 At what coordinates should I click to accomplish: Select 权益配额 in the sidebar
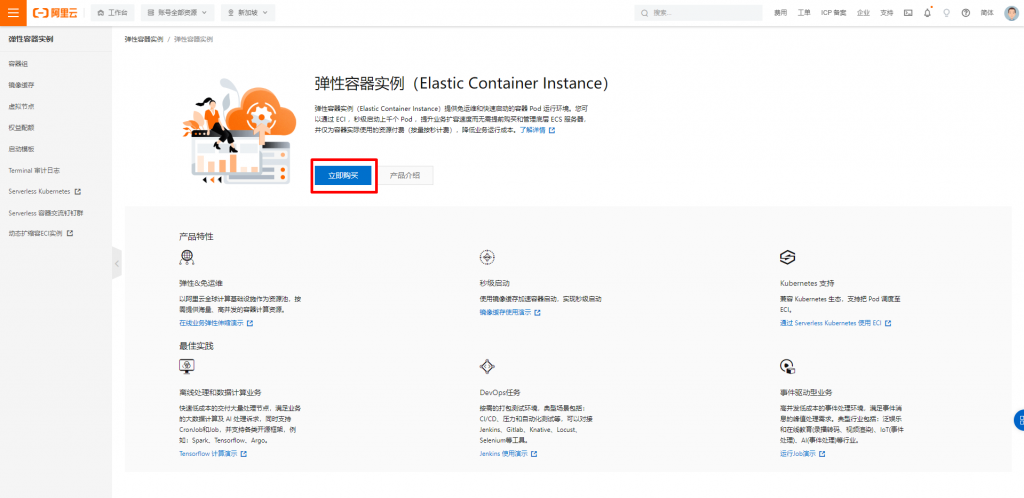[22, 128]
